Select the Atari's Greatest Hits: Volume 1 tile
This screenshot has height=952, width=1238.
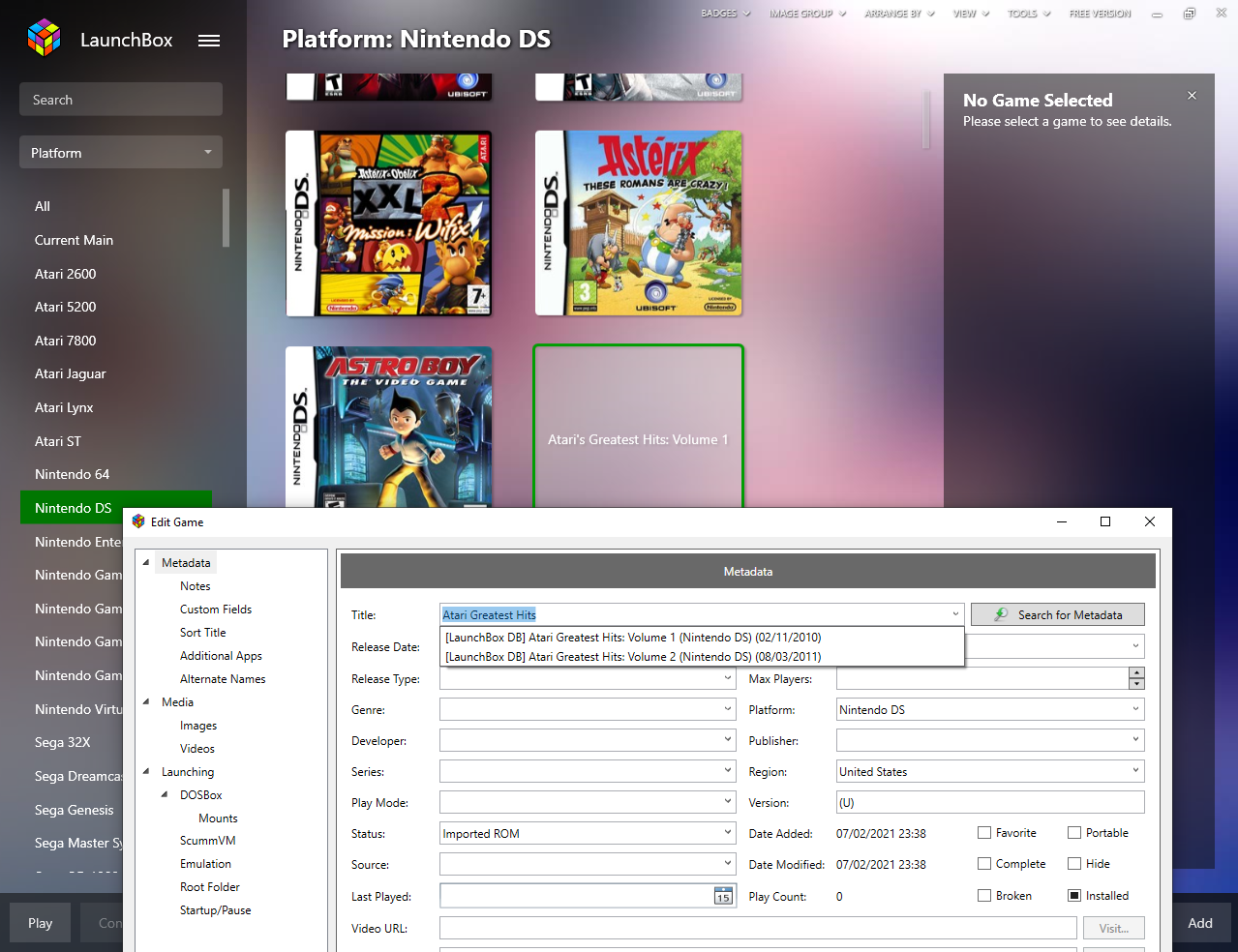coord(638,427)
